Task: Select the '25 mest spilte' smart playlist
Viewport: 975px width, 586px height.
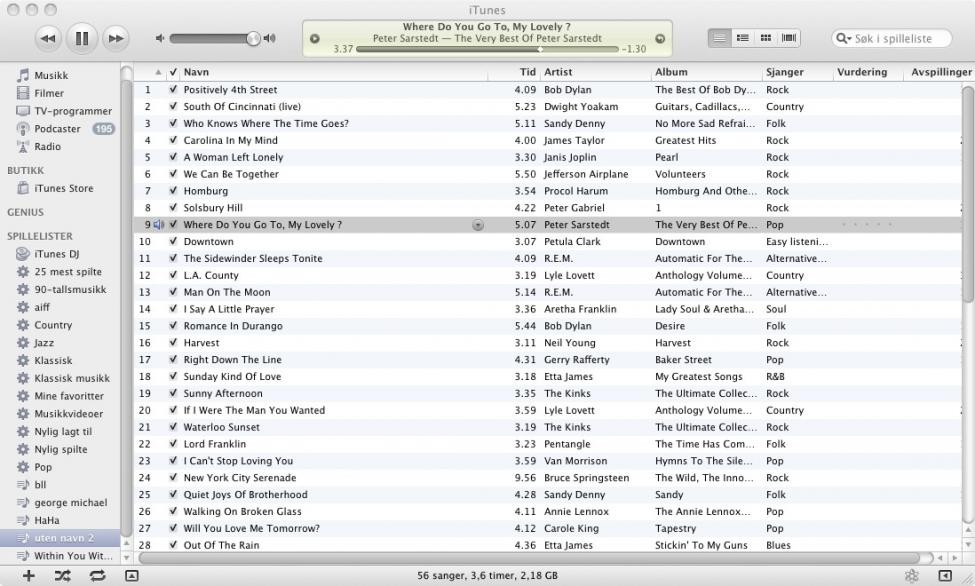Action: tap(68, 272)
